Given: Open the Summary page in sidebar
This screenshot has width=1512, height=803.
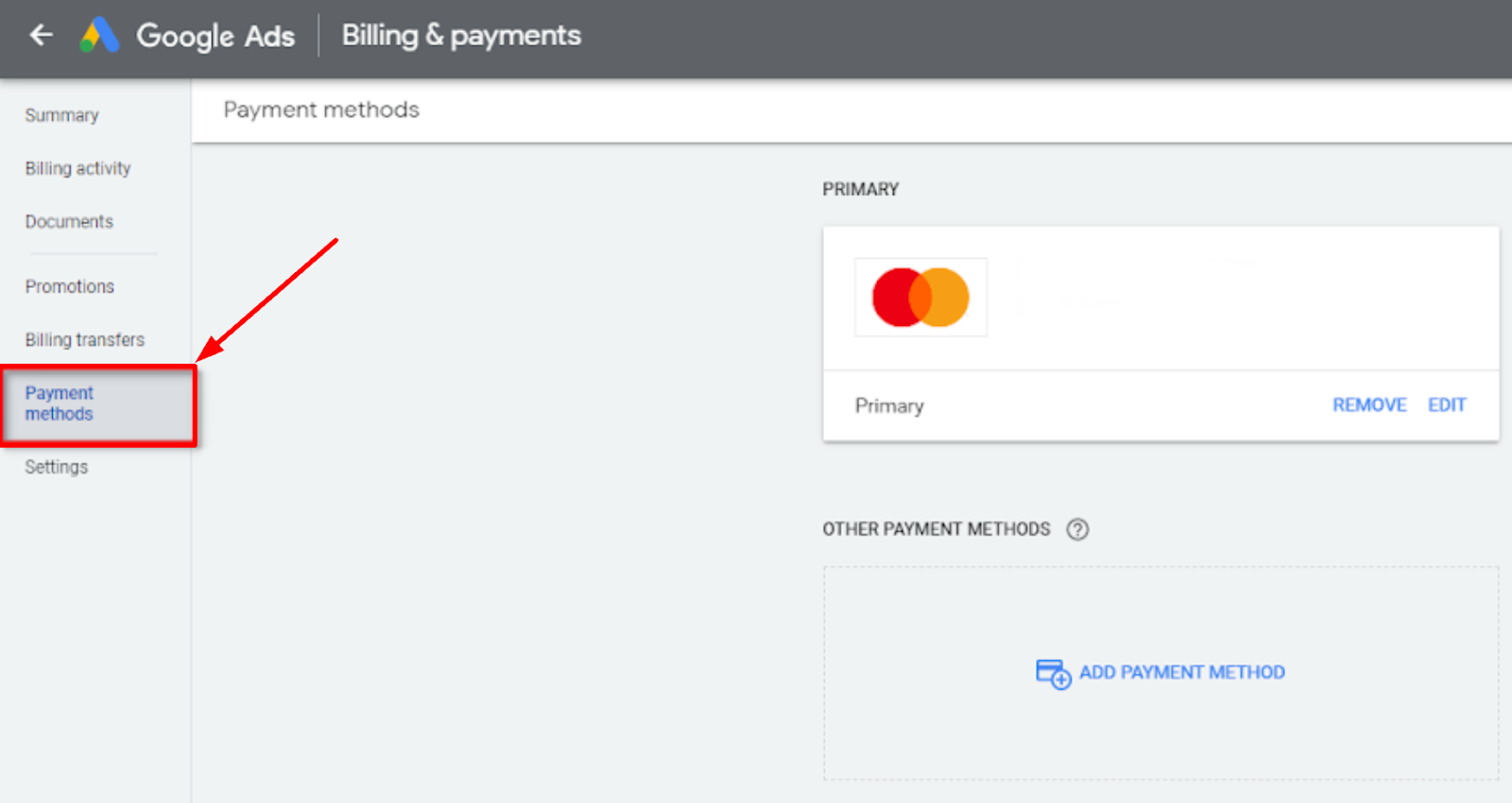Looking at the screenshot, I should coord(61,115).
